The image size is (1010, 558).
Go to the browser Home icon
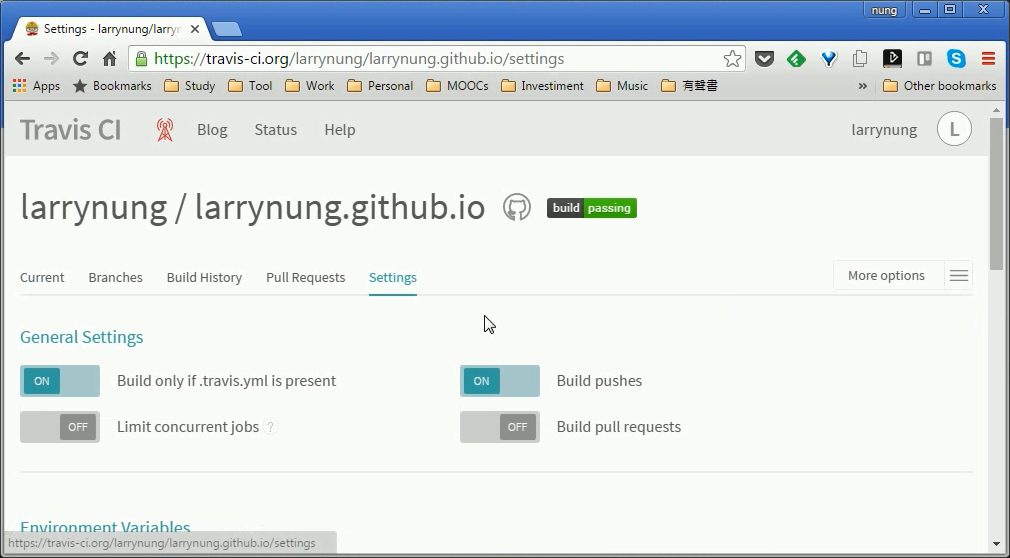110,59
